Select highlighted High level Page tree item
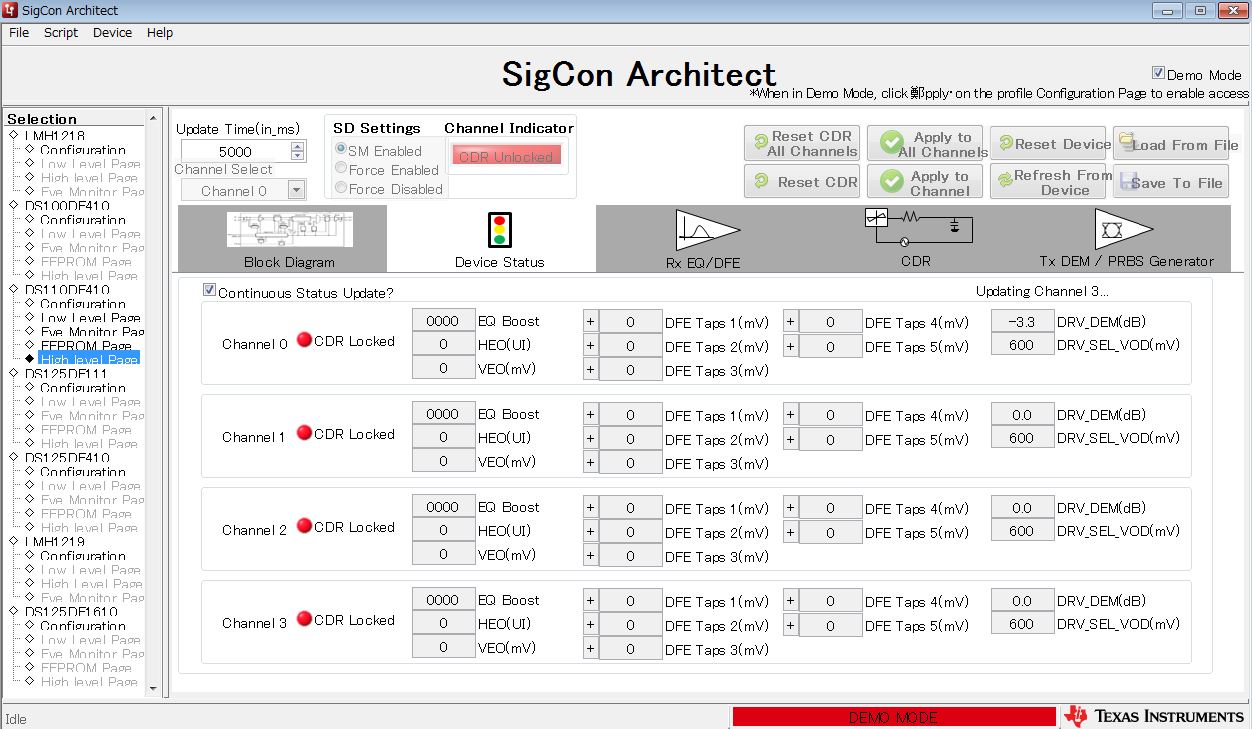This screenshot has width=1252, height=729. (x=89, y=359)
